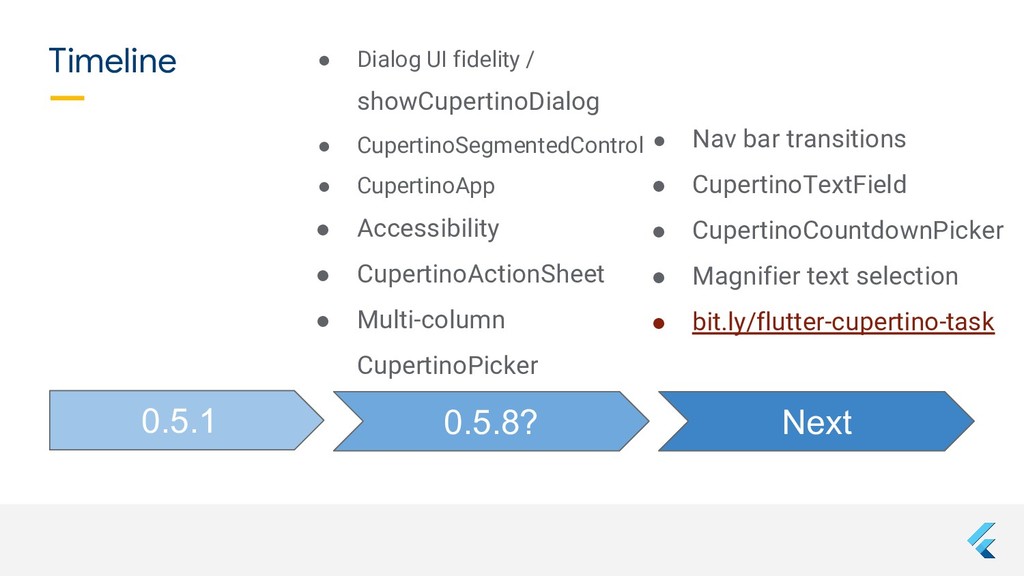Select the 0.5.8? timeline arrow

point(490,423)
